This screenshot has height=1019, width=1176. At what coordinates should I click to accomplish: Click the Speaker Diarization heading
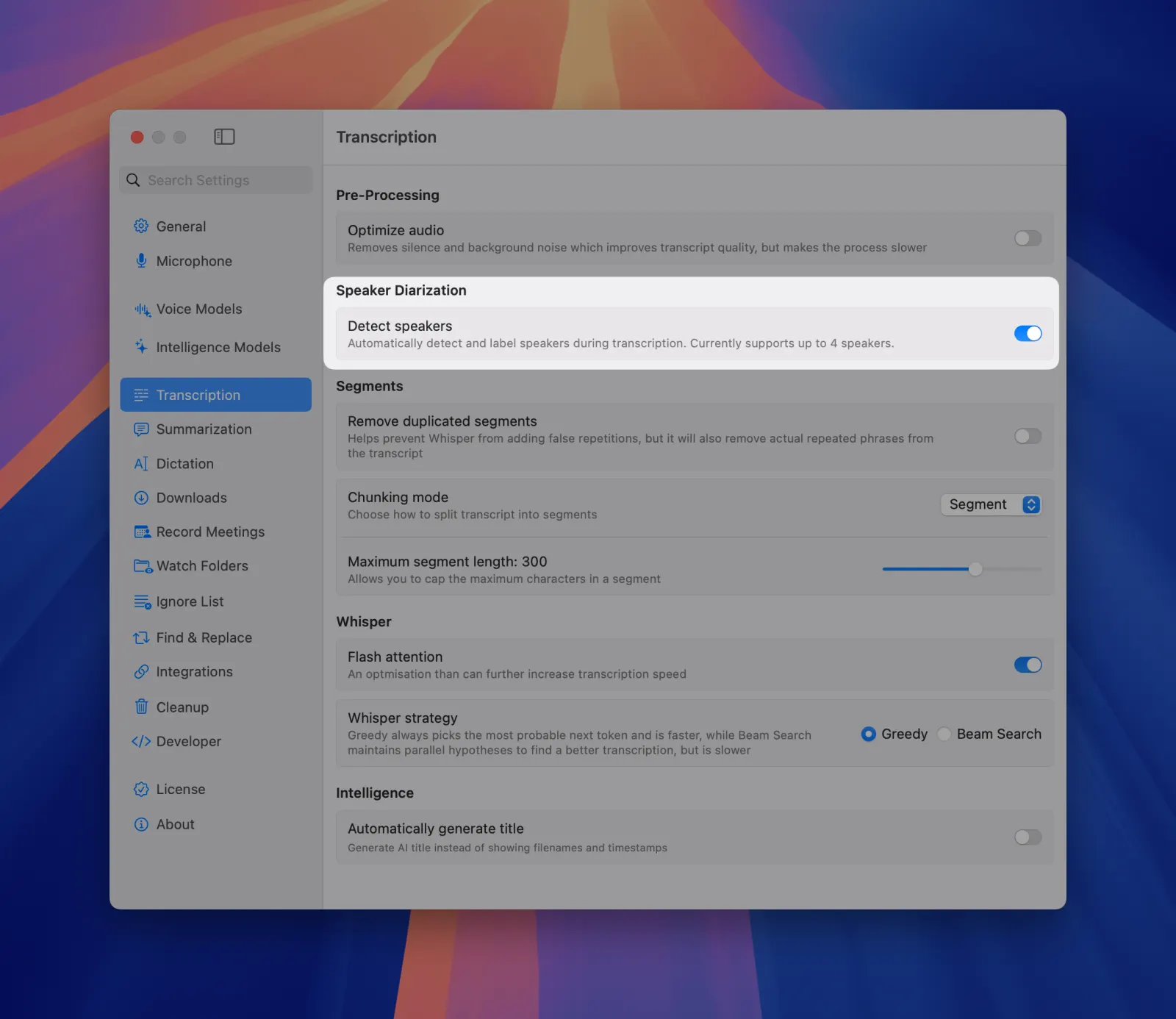[401, 290]
